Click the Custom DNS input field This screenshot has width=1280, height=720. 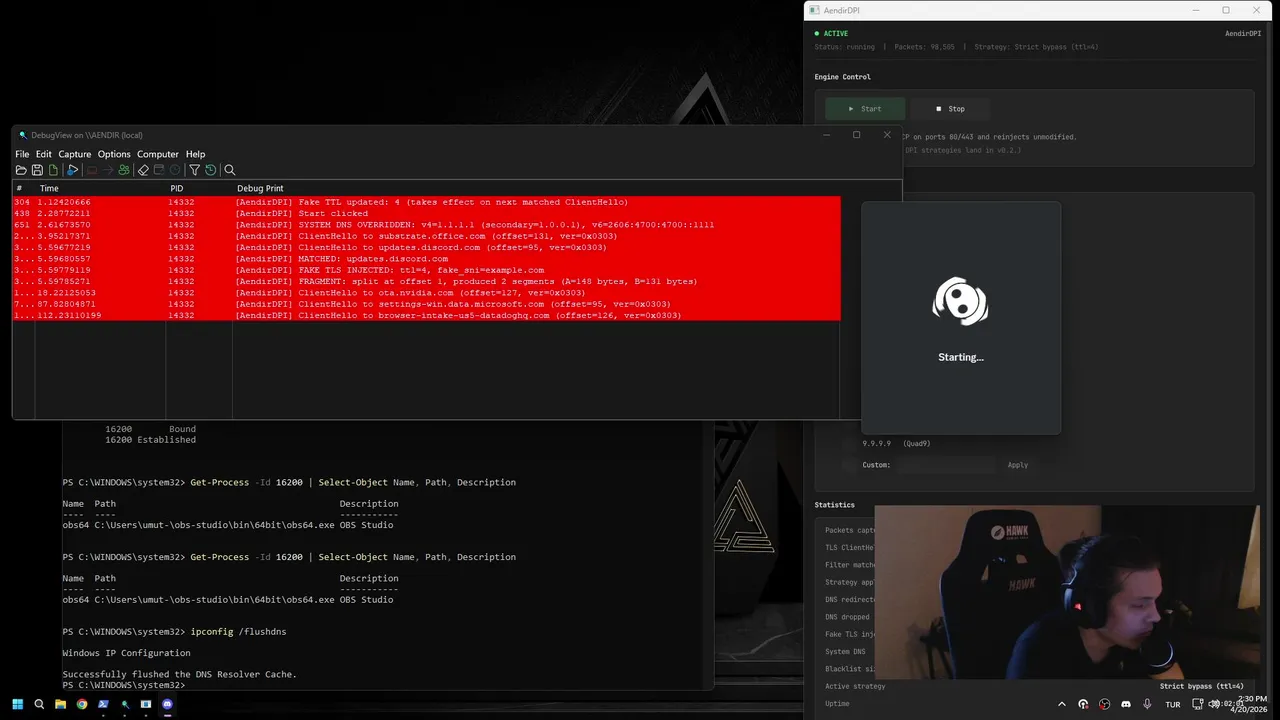[x=946, y=465]
